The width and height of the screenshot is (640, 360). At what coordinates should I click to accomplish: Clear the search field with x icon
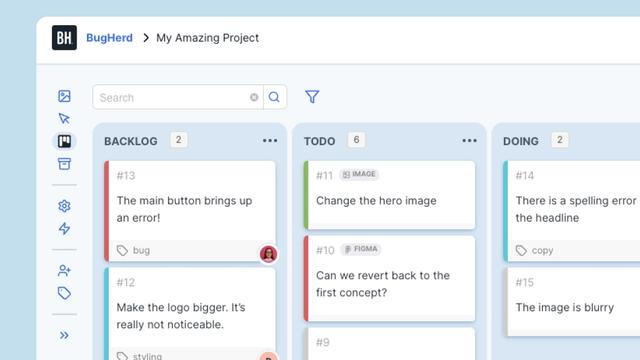click(x=254, y=97)
